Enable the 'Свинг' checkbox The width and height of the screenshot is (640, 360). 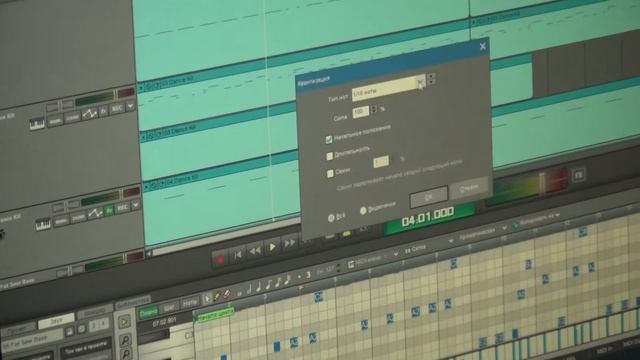tap(330, 173)
